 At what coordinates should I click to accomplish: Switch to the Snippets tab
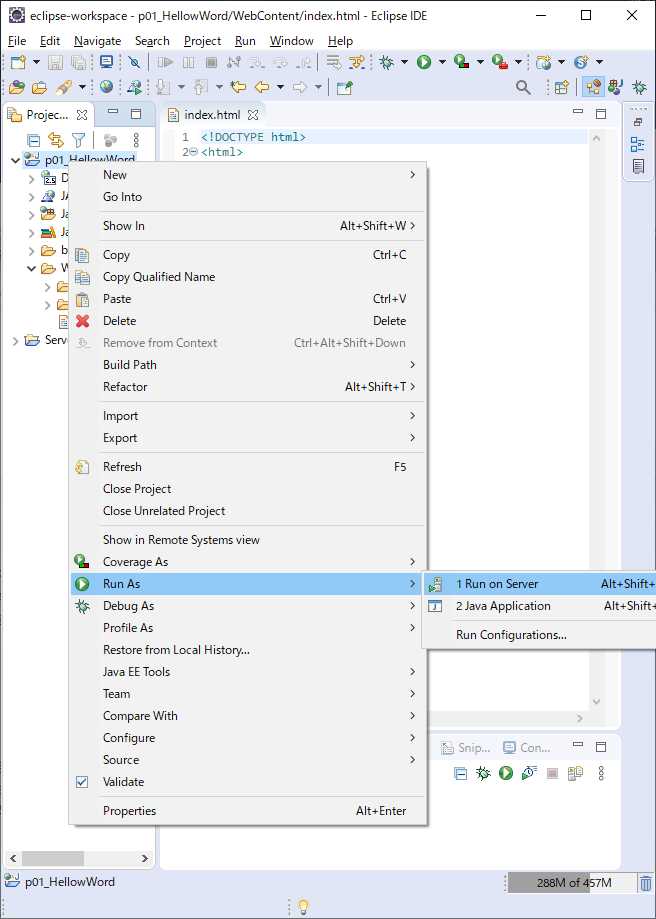coord(466,748)
